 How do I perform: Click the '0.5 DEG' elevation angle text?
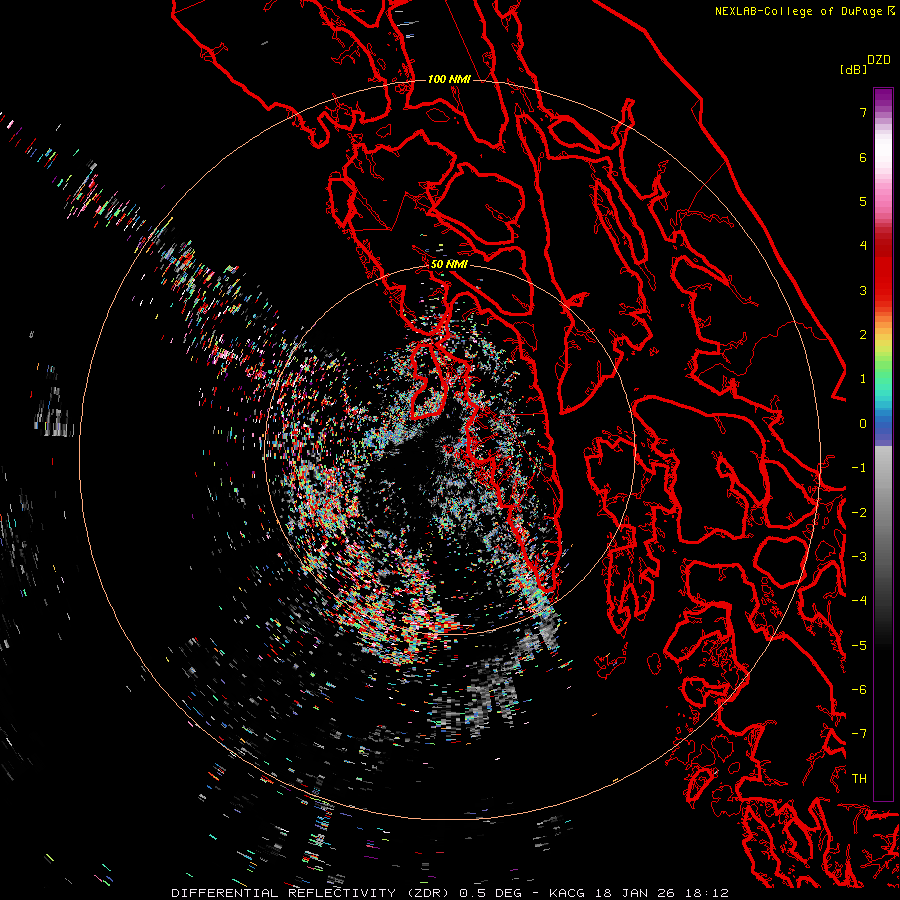[x=490, y=893]
